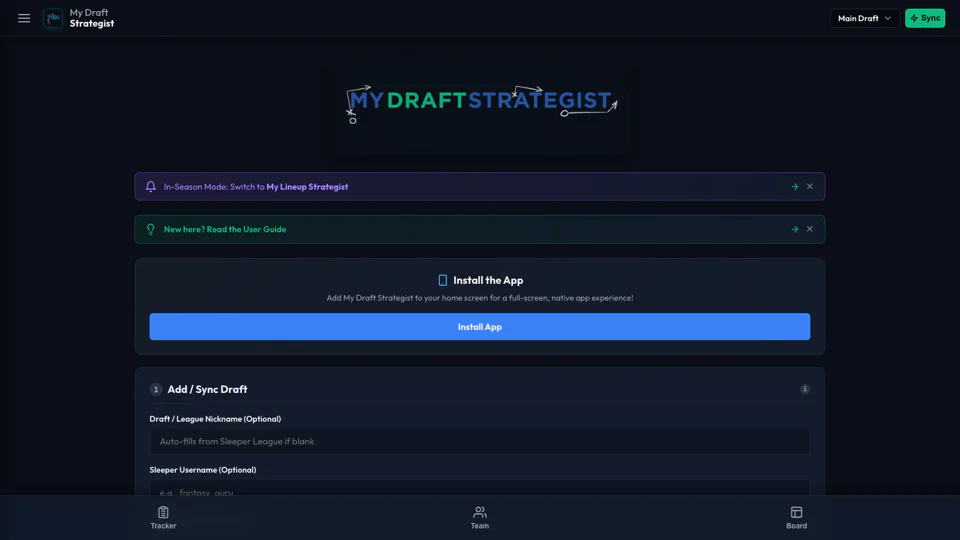The height and width of the screenshot is (540, 960).
Task: Click the My Draft Strategist banner logo
Action: tap(480, 105)
